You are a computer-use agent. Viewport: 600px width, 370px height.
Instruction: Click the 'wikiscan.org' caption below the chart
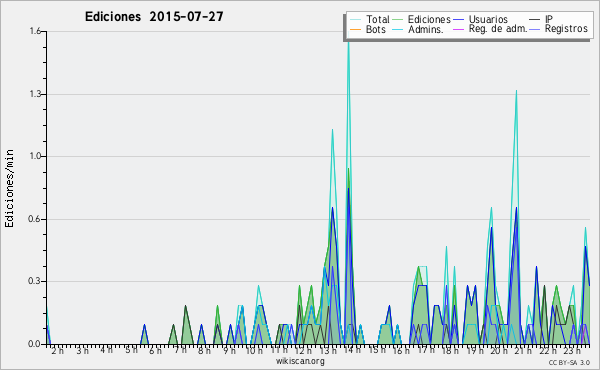300,361
